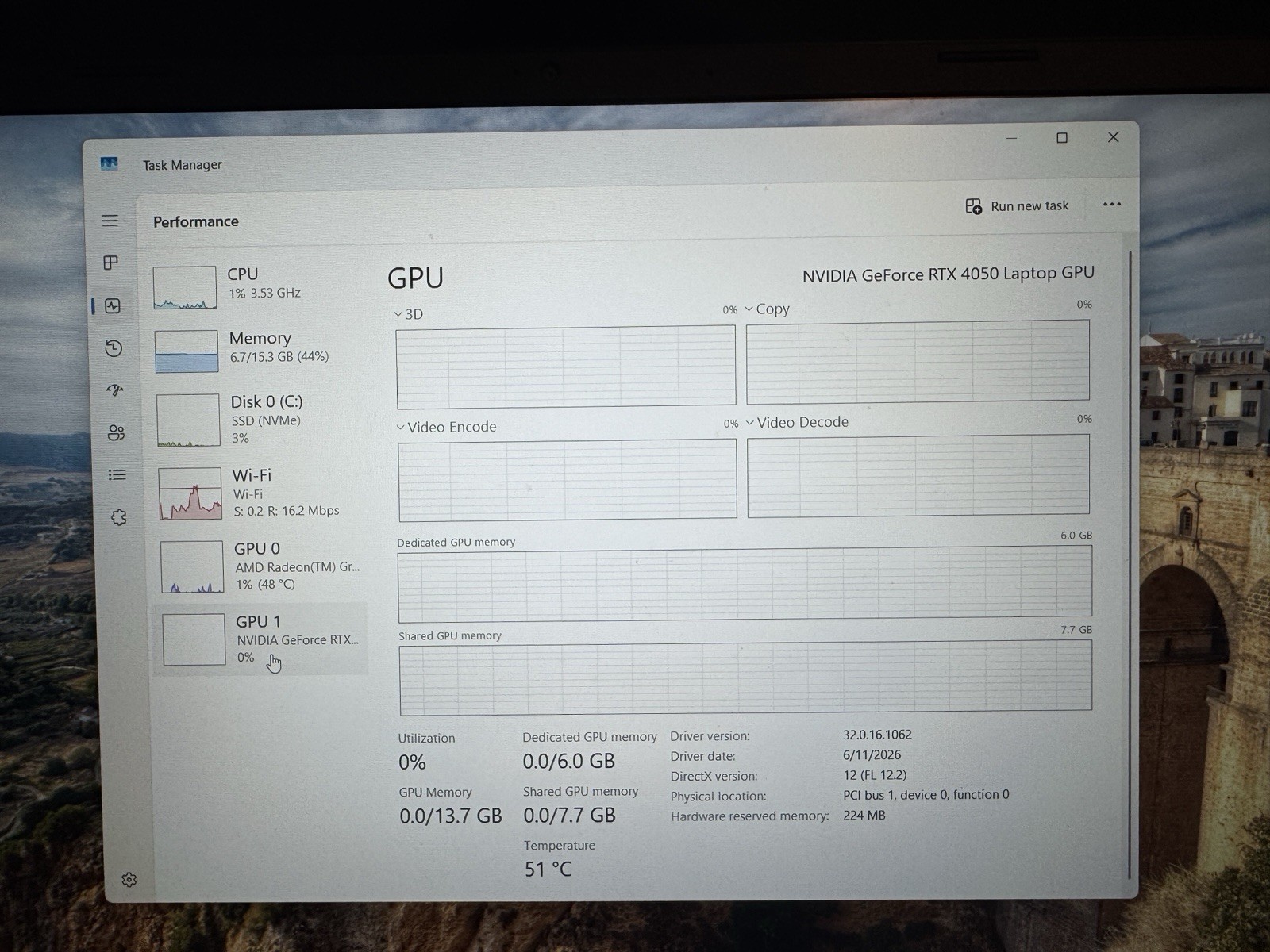Click the Video Encode utilization graph
The height and width of the screenshot is (952, 1270).
[x=568, y=480]
